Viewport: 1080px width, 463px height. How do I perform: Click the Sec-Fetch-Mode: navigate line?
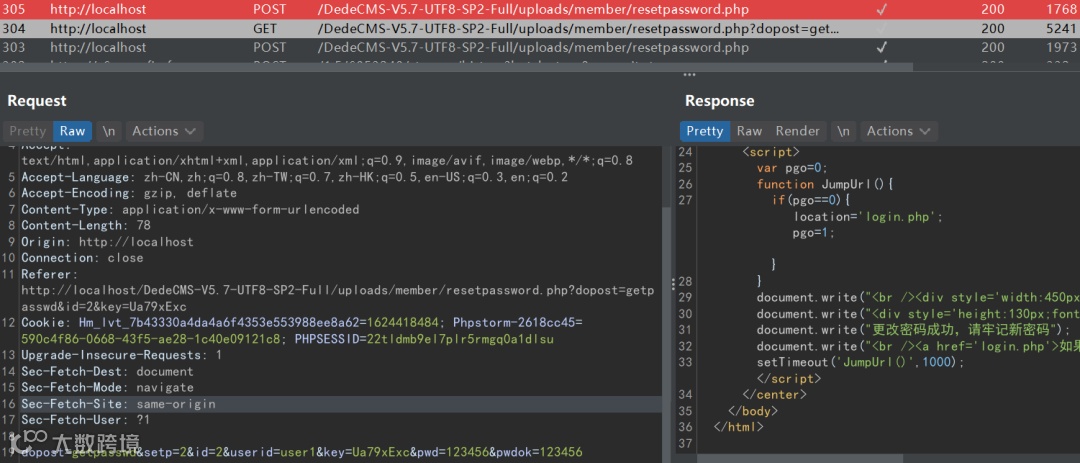(x=107, y=387)
